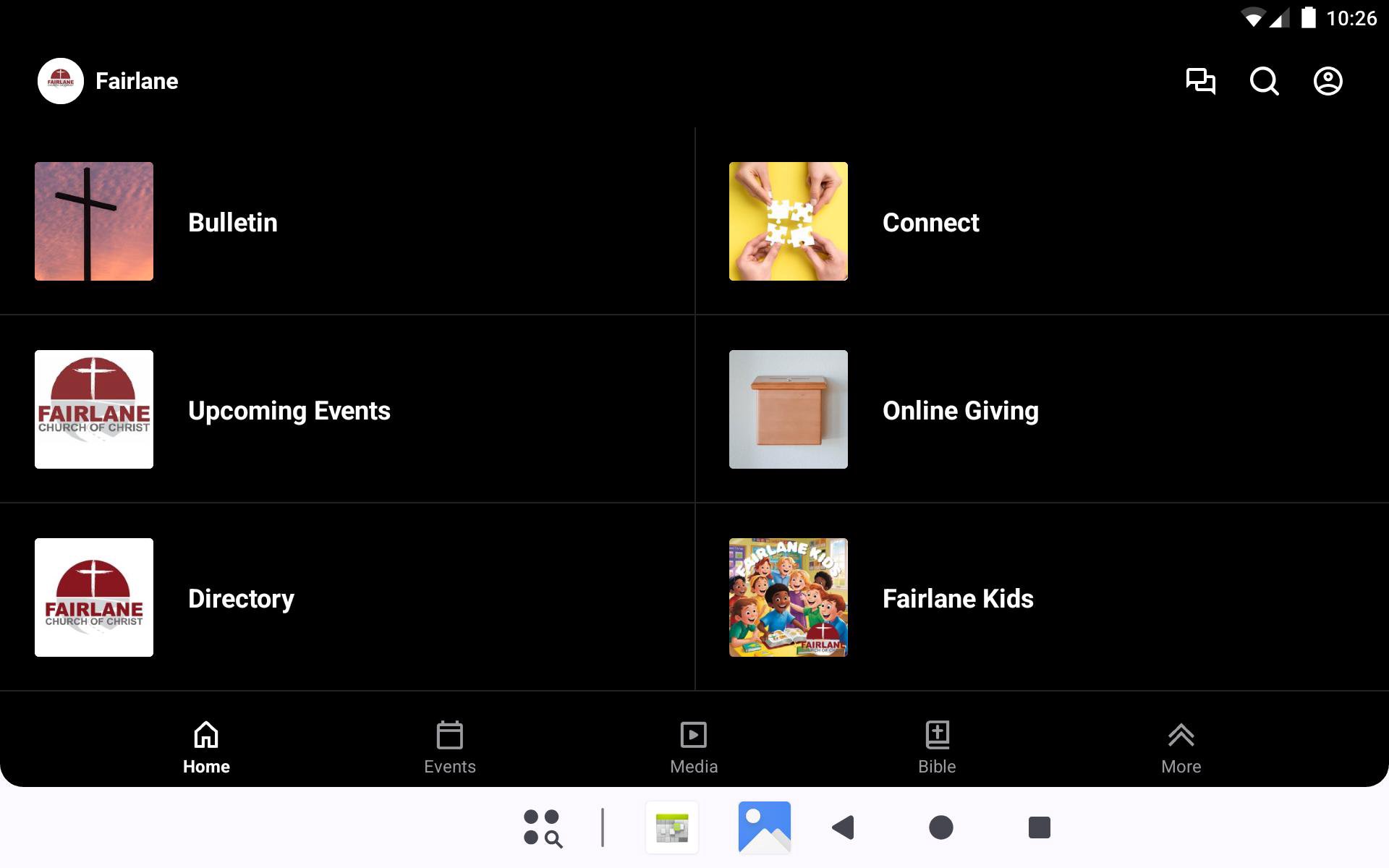1389x868 pixels.
Task: Tap the search magnifier icon
Action: pyautogui.click(x=1264, y=81)
